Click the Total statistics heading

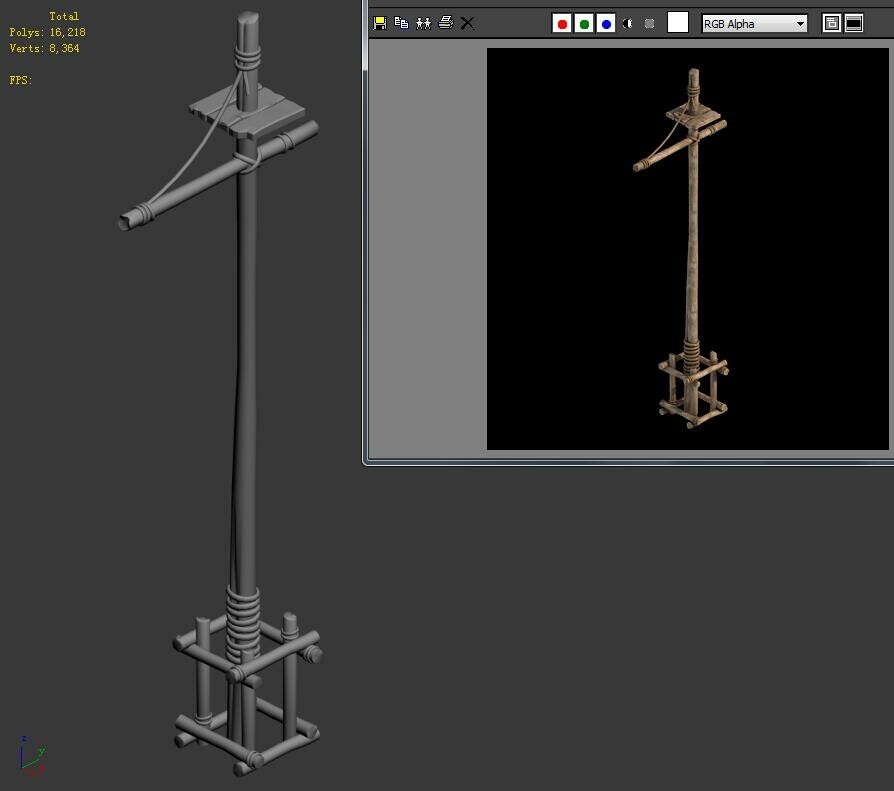(64, 16)
